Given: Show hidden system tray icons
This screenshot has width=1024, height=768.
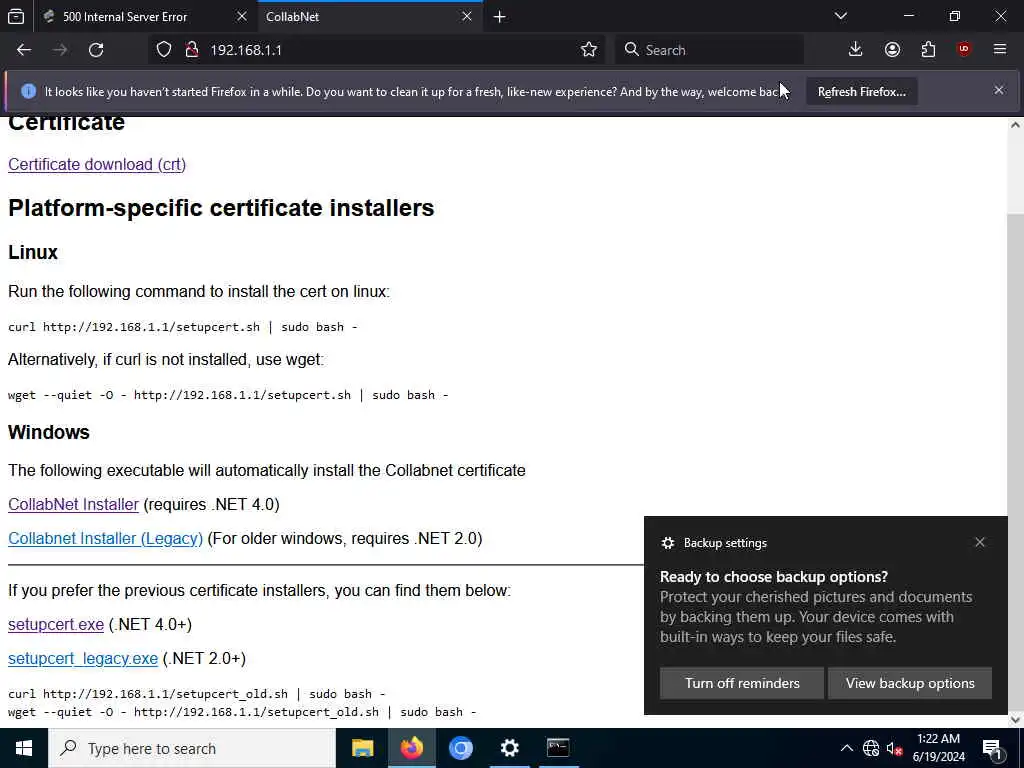Looking at the screenshot, I should [x=846, y=748].
